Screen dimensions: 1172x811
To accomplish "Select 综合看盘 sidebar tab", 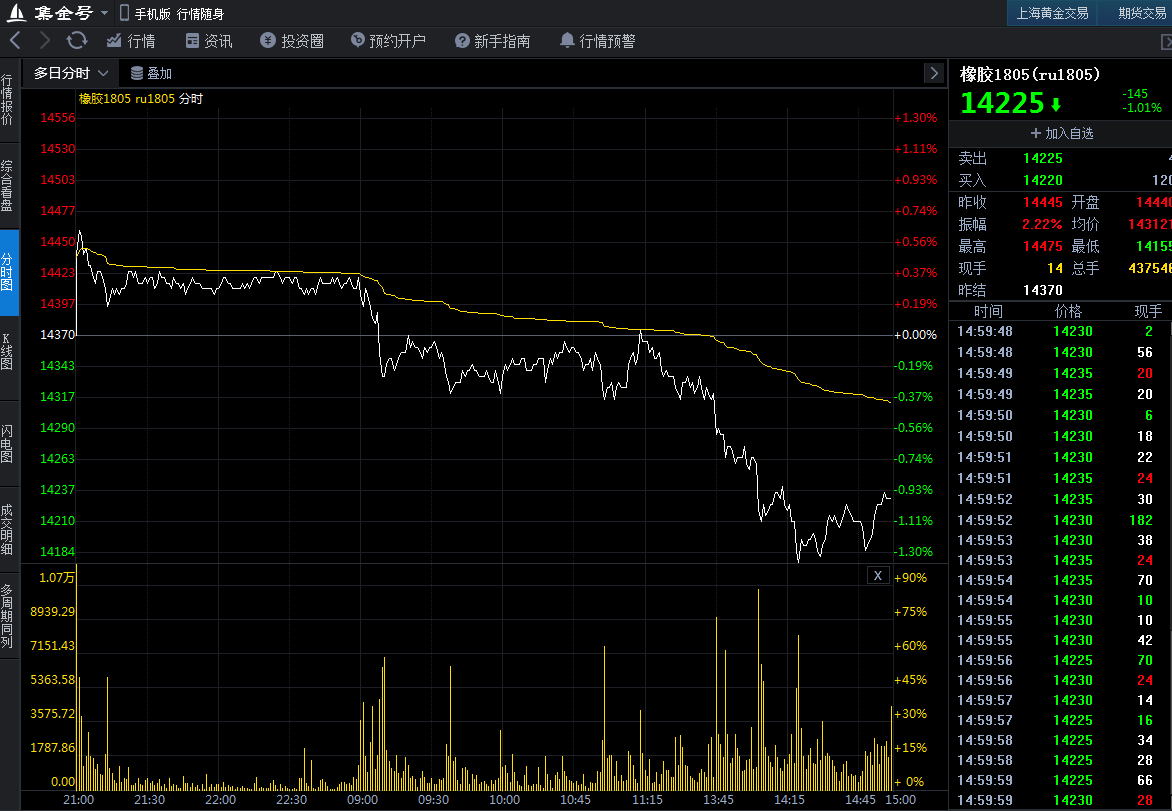I will (x=7, y=185).
